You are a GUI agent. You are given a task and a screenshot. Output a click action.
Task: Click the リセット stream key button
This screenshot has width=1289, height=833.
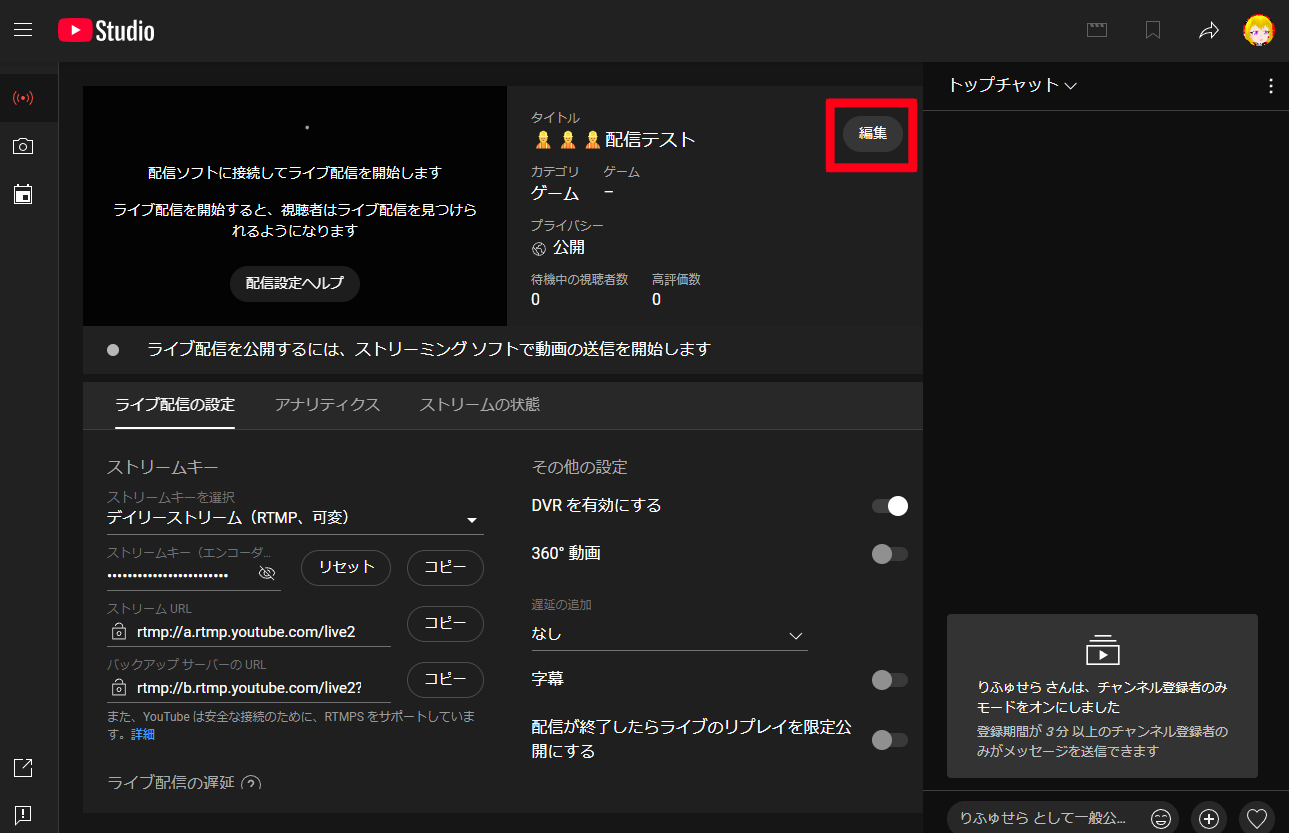tap(345, 567)
